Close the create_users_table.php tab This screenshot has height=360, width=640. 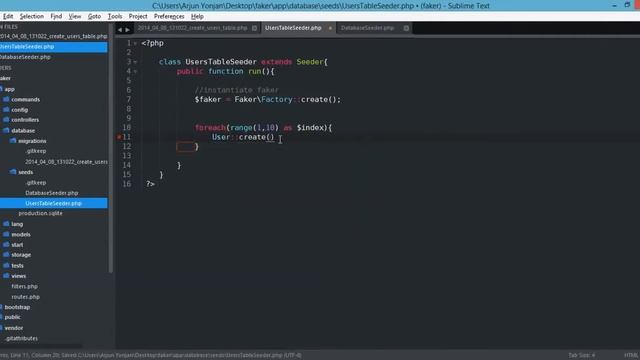tap(254, 28)
